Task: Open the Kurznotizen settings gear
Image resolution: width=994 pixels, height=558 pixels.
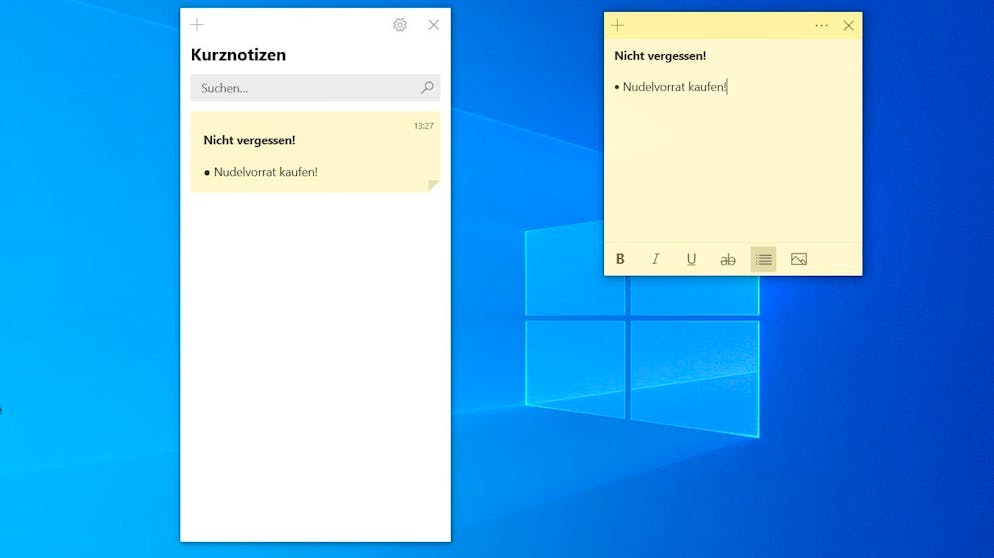Action: pos(400,25)
